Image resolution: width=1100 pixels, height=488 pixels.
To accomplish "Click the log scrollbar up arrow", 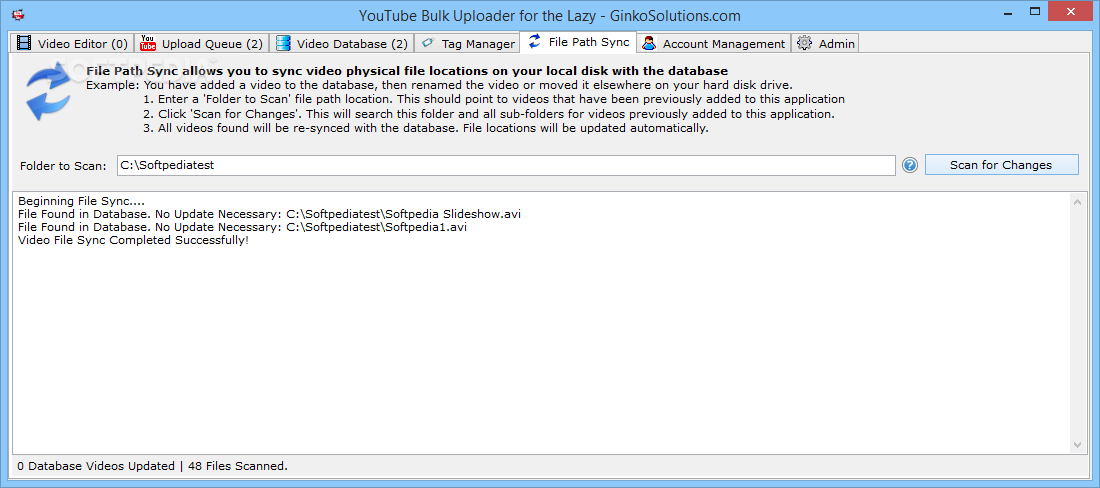I will pos(1077,201).
